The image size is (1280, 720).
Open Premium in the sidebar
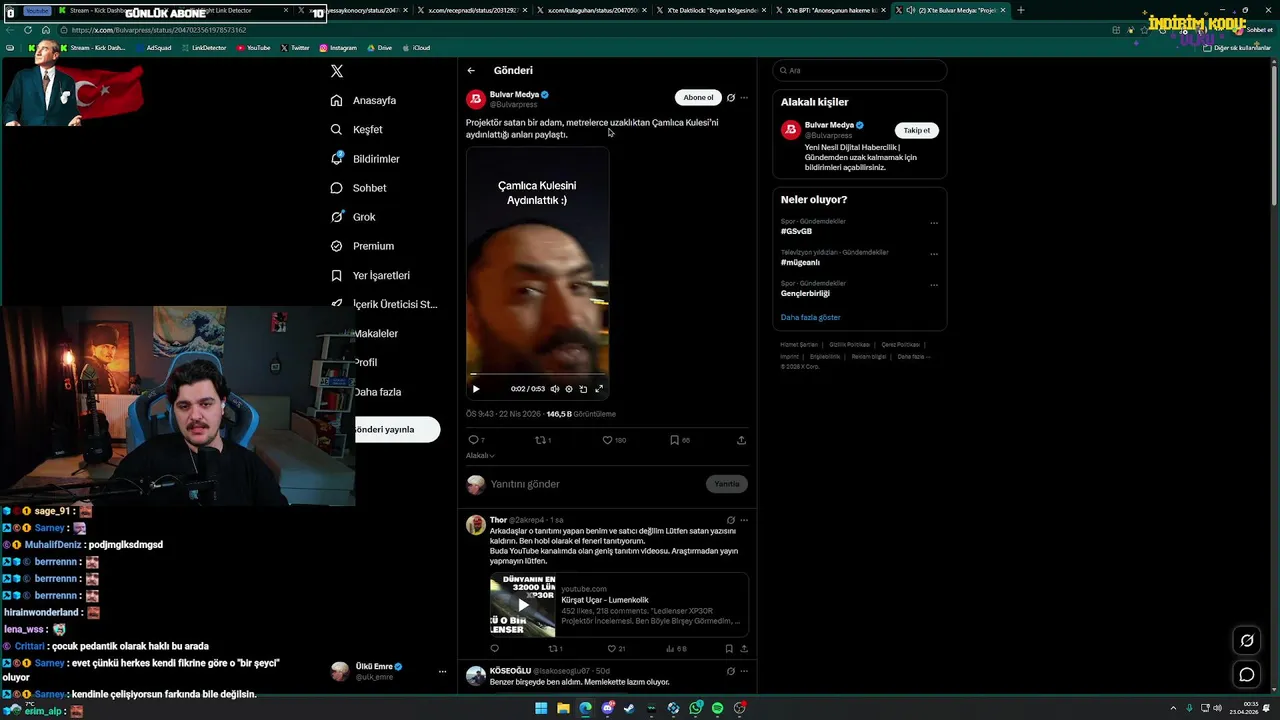(x=362, y=246)
